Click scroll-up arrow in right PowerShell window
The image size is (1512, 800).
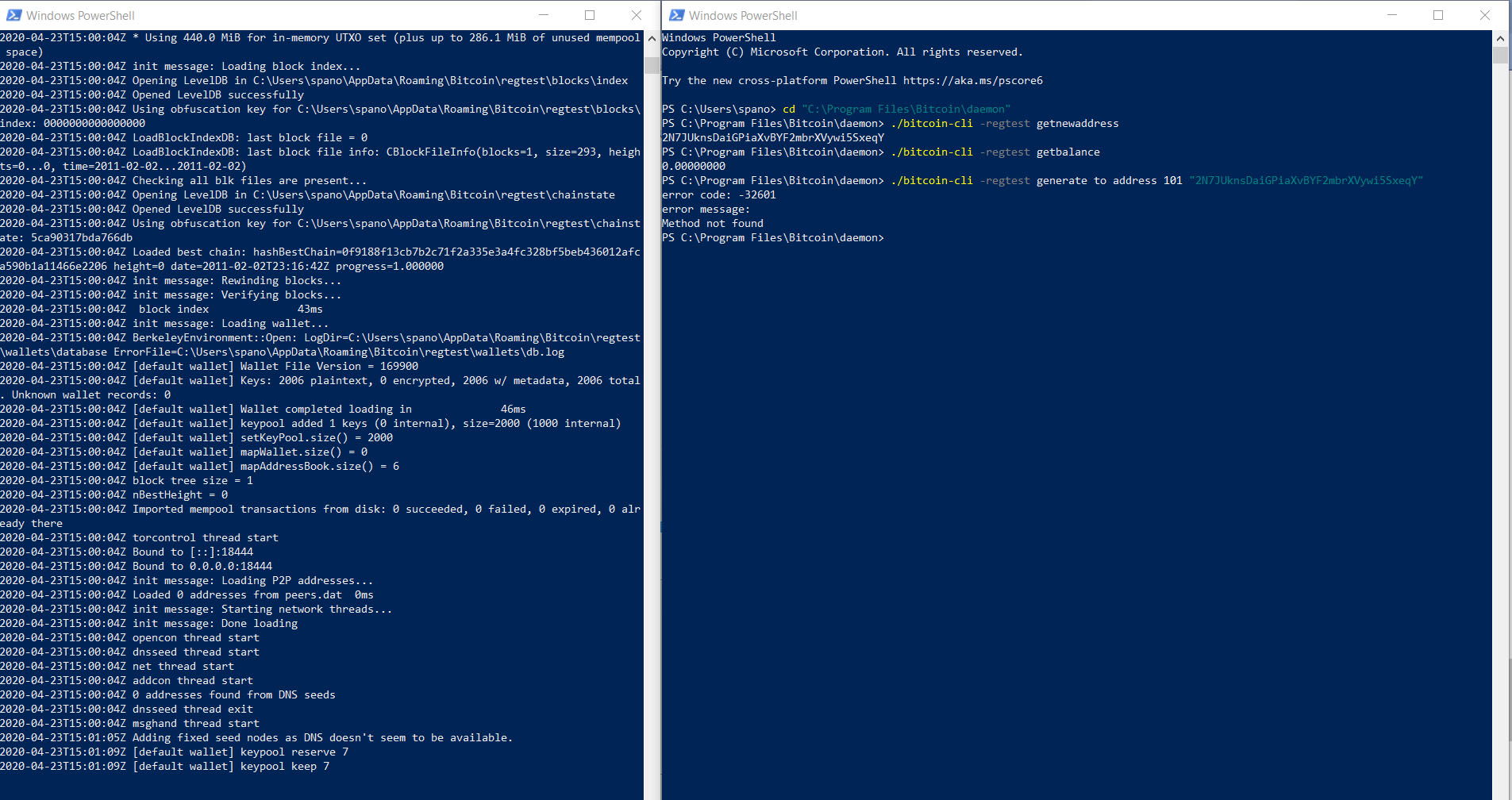pos(1500,38)
